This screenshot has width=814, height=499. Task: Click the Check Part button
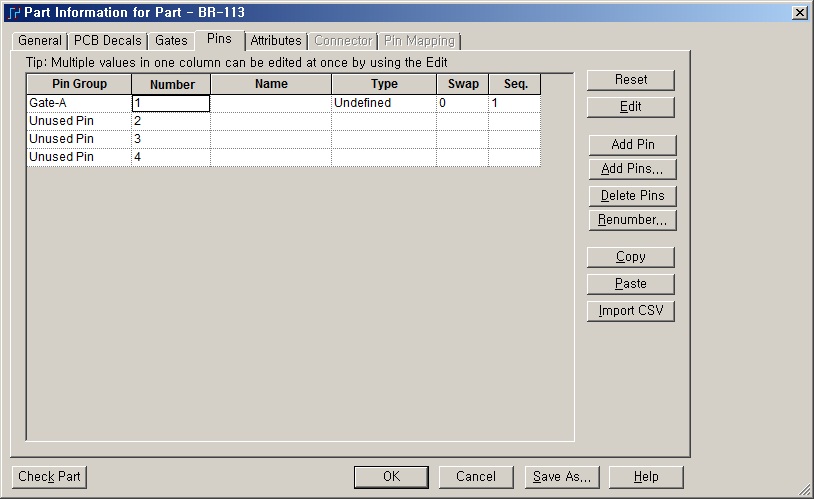pyautogui.click(x=49, y=477)
